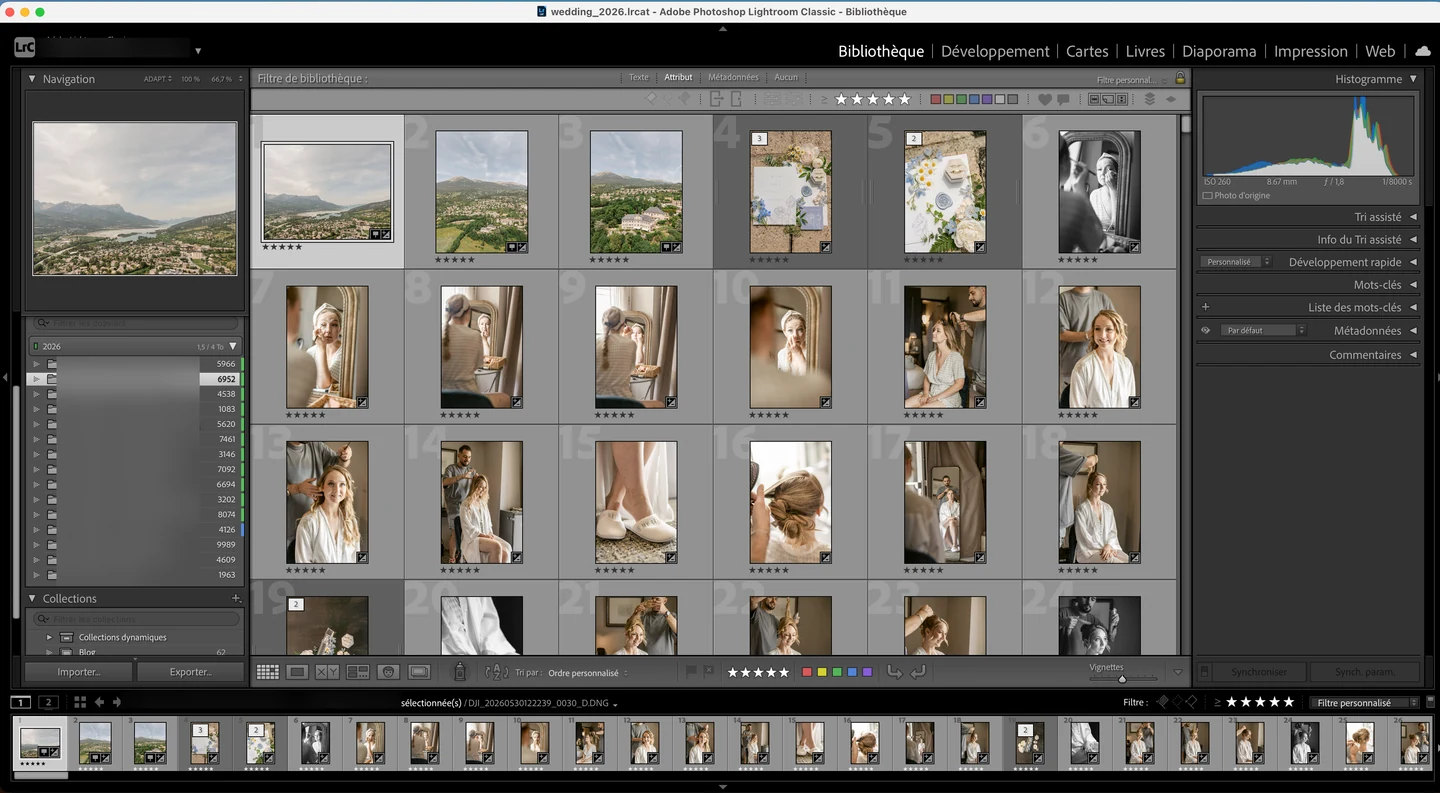Select the black-and-white mirror photo thumbnail 6
1440x793 pixels.
pos(1099,192)
